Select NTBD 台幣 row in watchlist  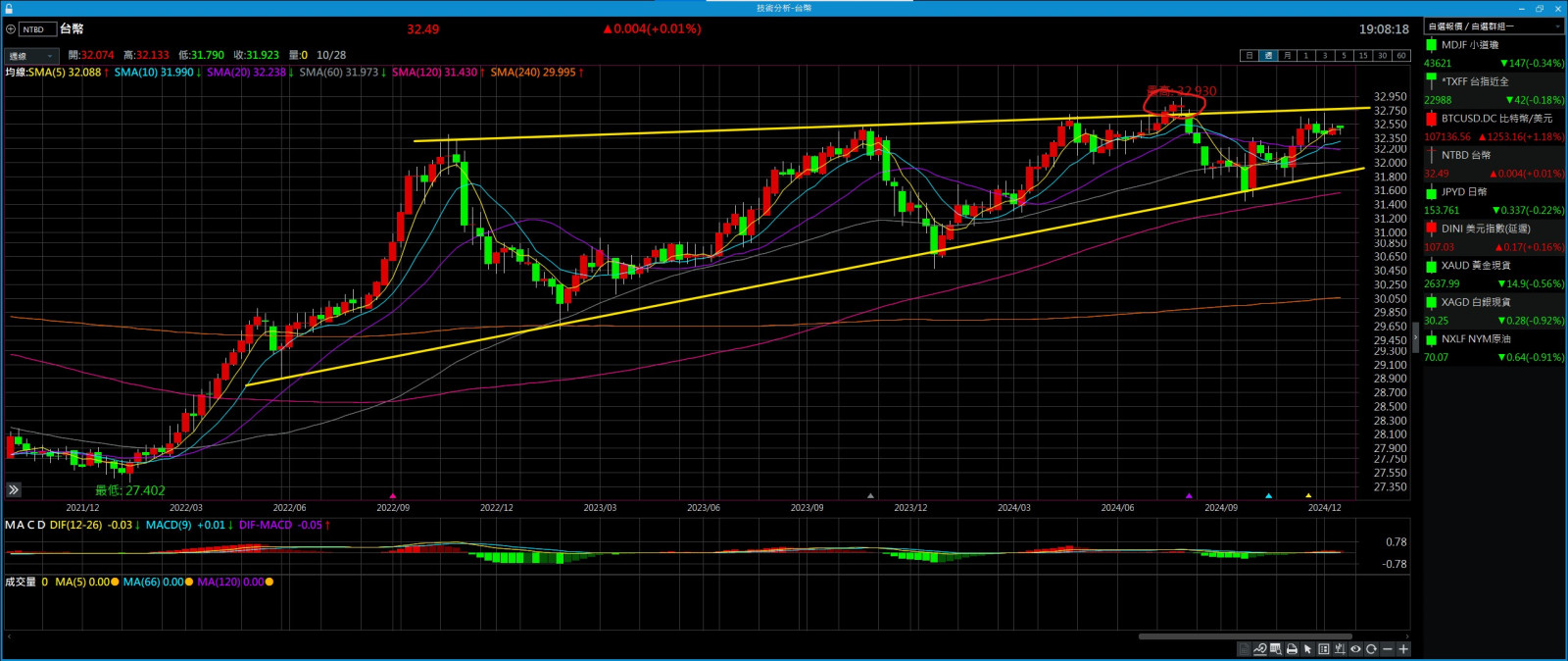pos(1494,164)
